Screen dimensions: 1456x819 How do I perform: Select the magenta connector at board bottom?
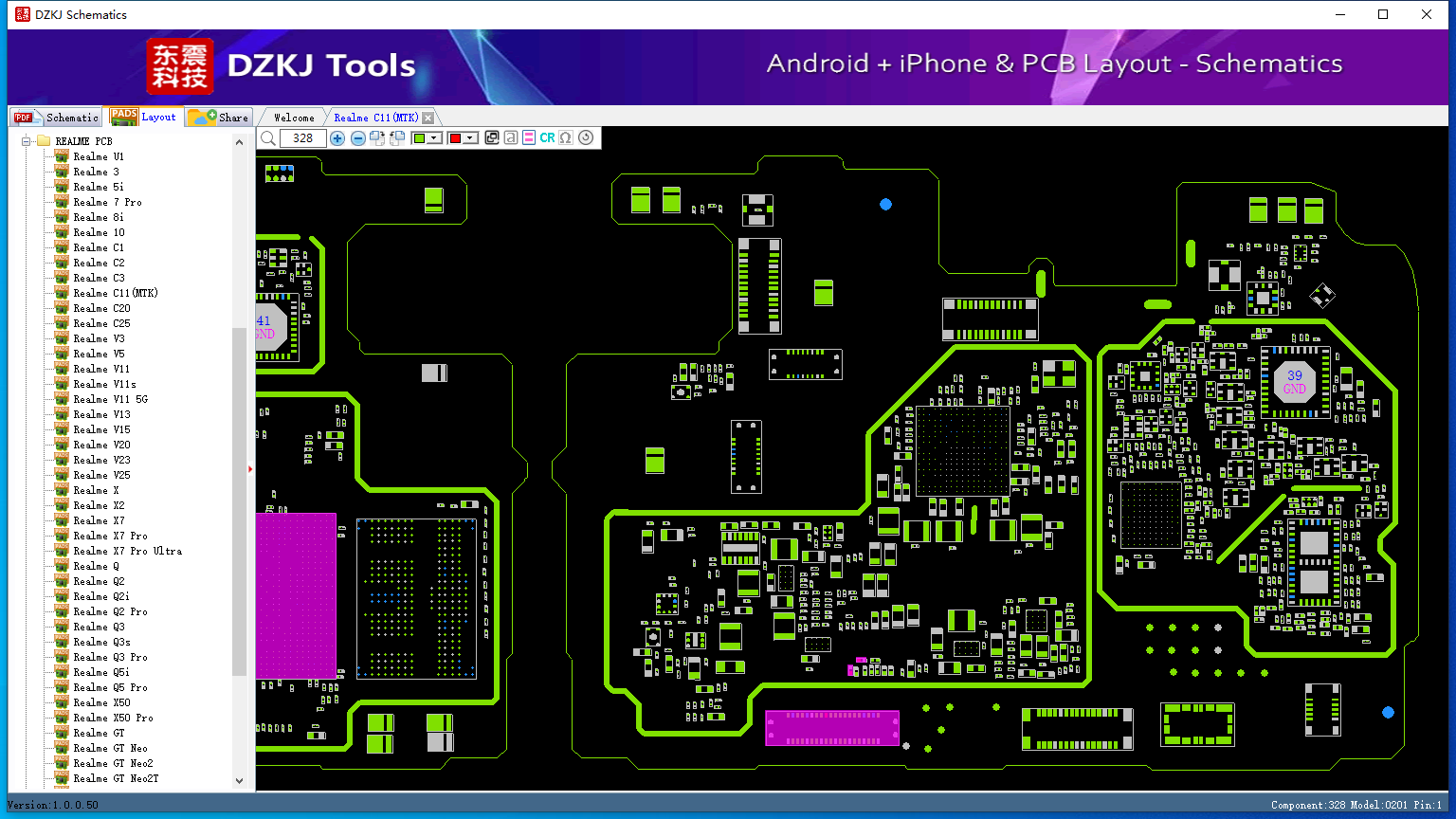click(x=832, y=728)
